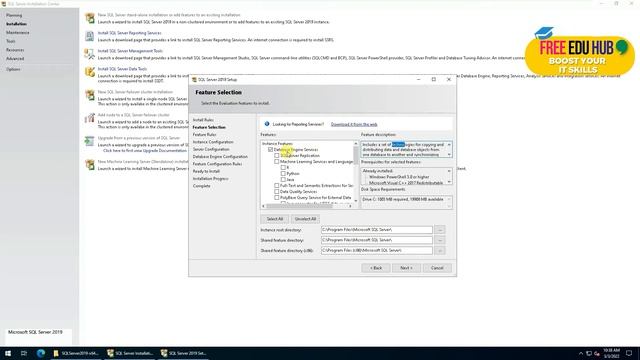Switch to the SQLServer2019 folder taskbar item
This screenshot has width=640, height=360.
76,353
